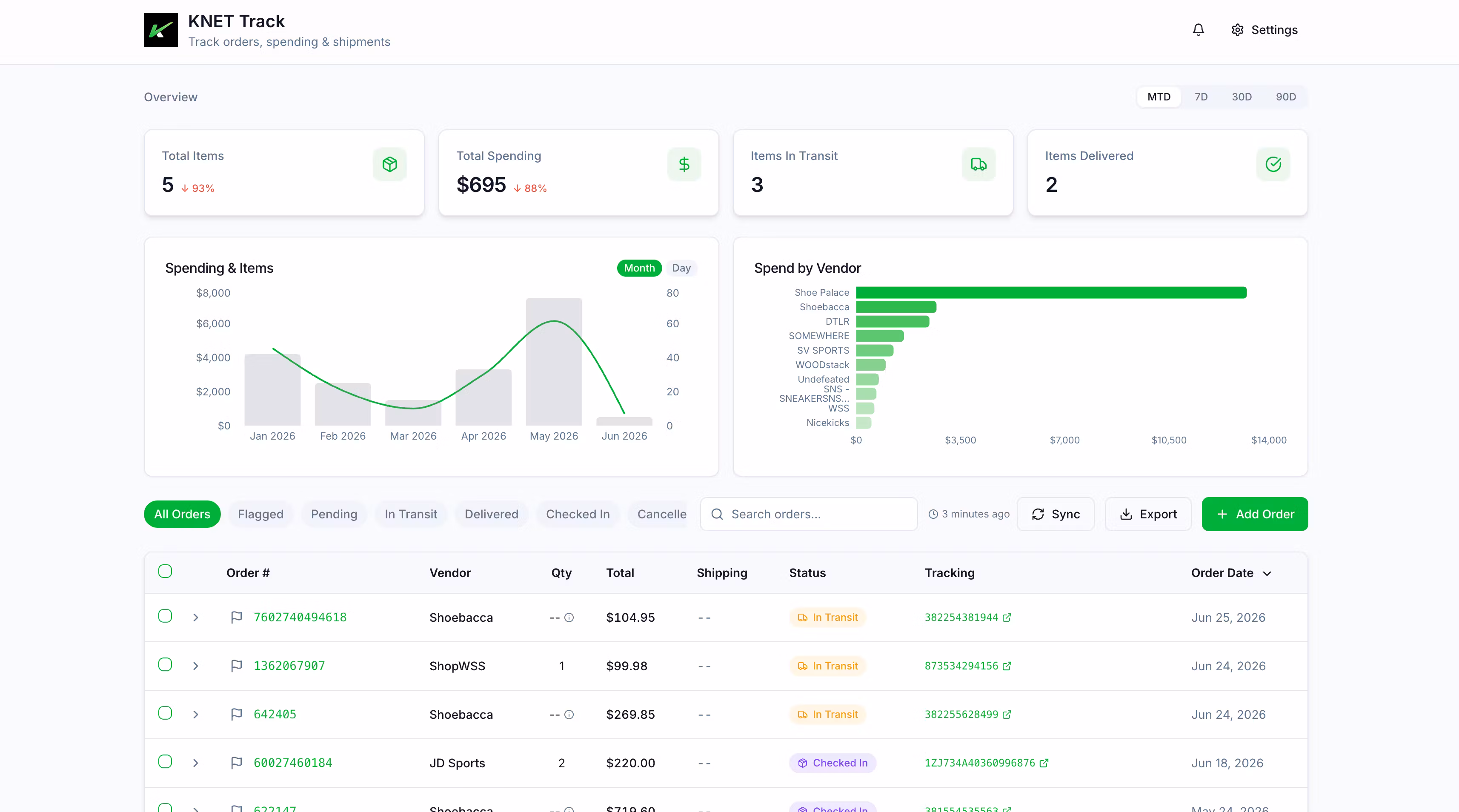Open the notifications bell
Viewport: 1459px width, 812px height.
[x=1198, y=30]
